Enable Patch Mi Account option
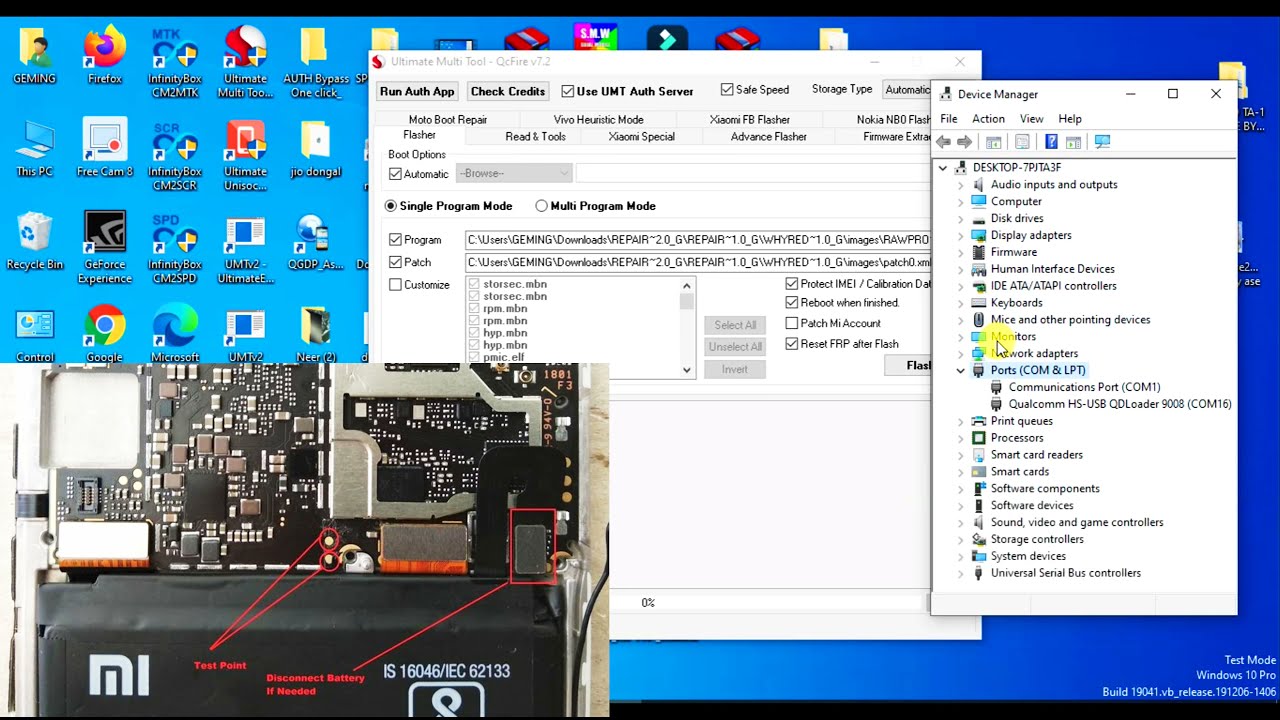The width and height of the screenshot is (1280, 720). (792, 323)
